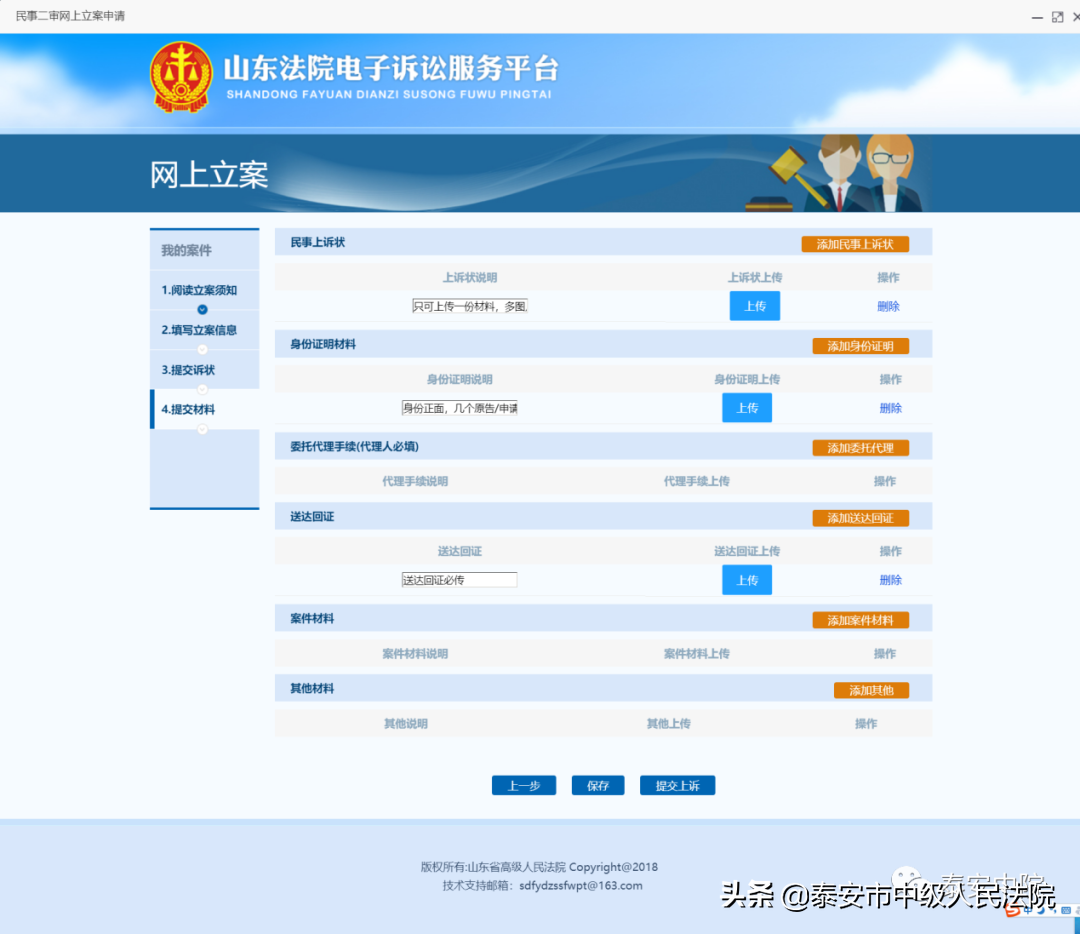
Task: Click 上传 button for 送达回证
Action: tap(747, 579)
